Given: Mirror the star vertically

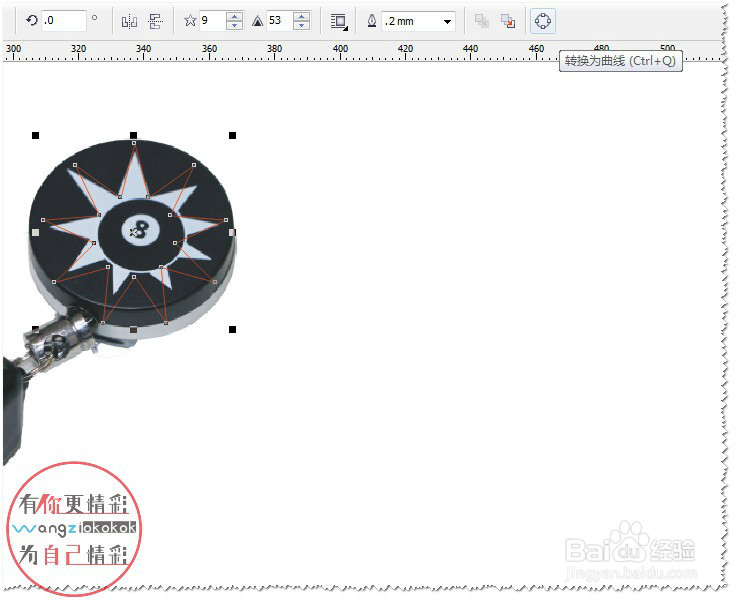Looking at the screenshot, I should click(155, 21).
